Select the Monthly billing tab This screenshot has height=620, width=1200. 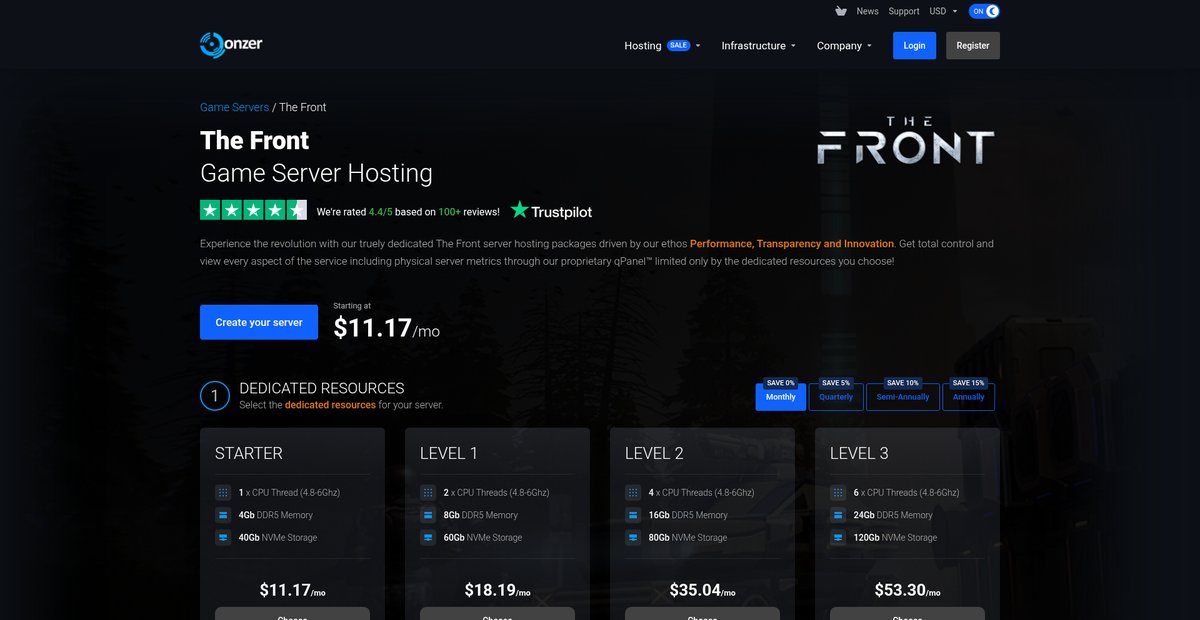pos(781,397)
